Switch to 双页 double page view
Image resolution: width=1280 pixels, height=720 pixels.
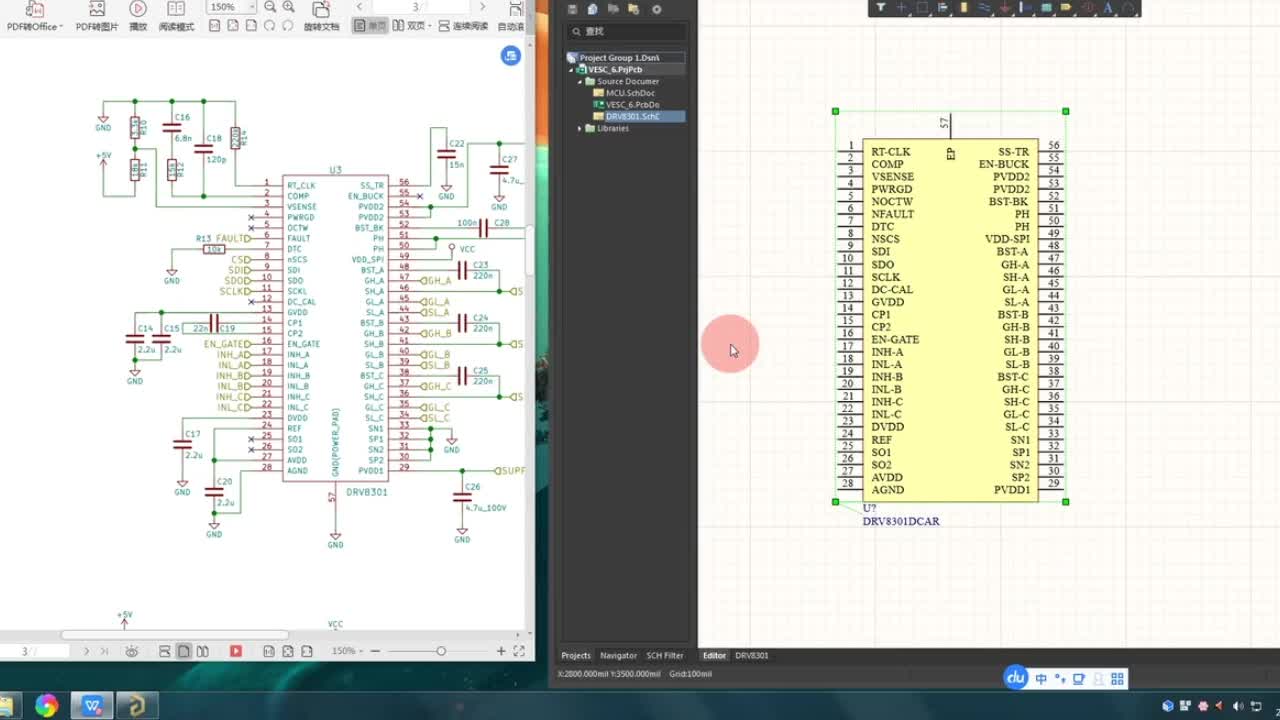click(x=410, y=26)
